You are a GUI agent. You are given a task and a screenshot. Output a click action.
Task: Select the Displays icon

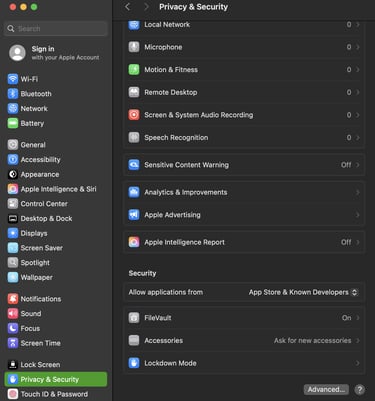click(13, 233)
